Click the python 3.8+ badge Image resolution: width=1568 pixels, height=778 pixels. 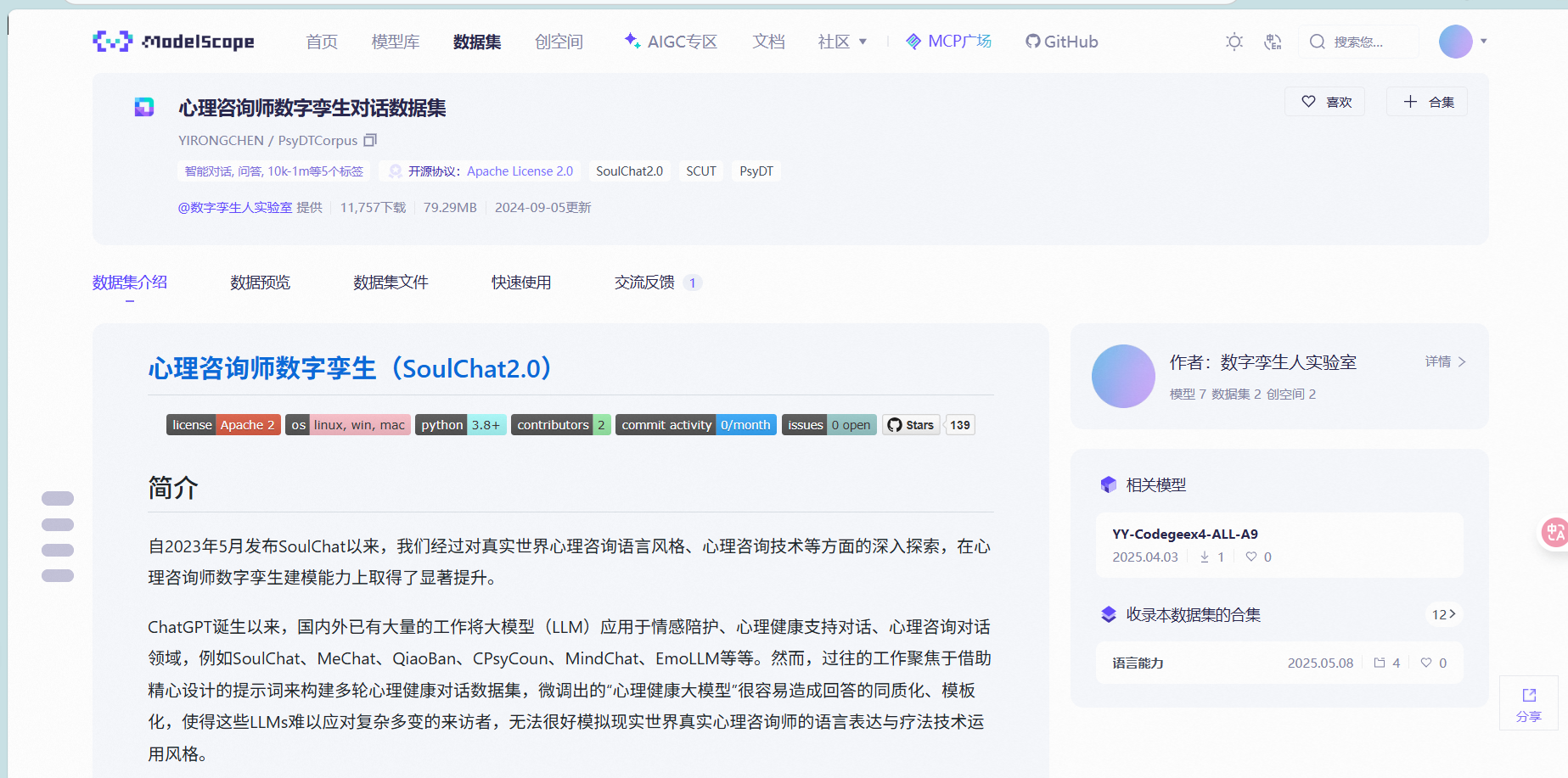pyautogui.click(x=461, y=425)
